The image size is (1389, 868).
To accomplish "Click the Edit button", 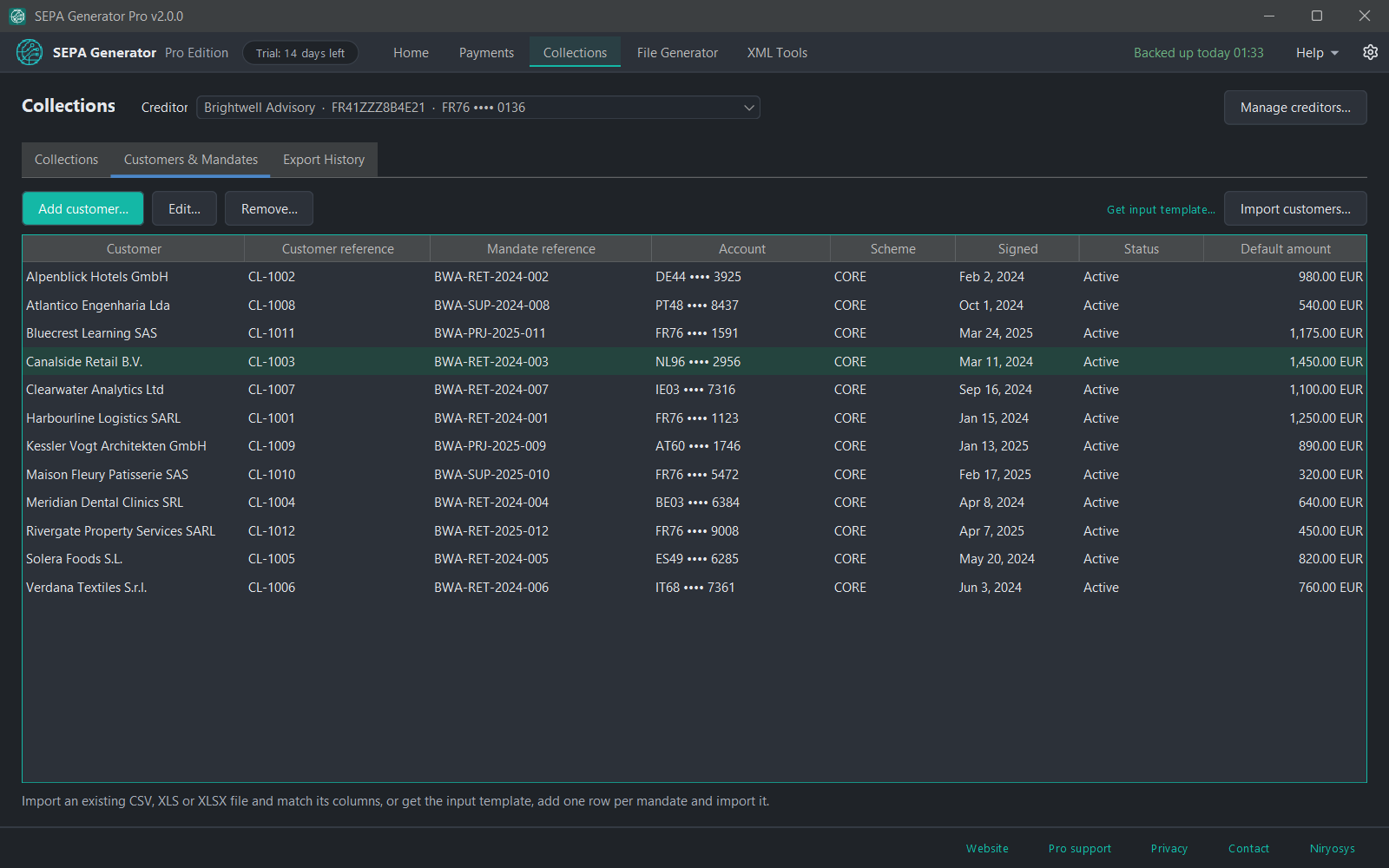I will pos(184,209).
